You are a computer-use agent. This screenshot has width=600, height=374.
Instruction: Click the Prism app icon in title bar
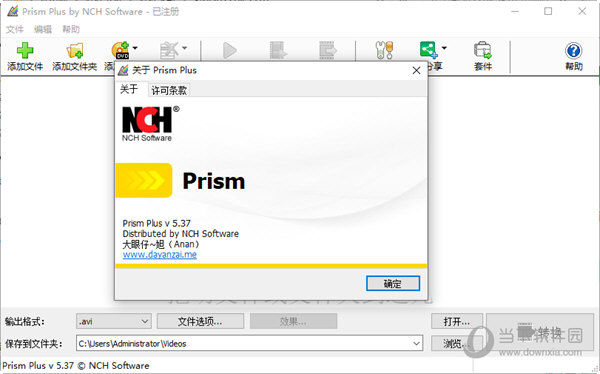coord(13,11)
